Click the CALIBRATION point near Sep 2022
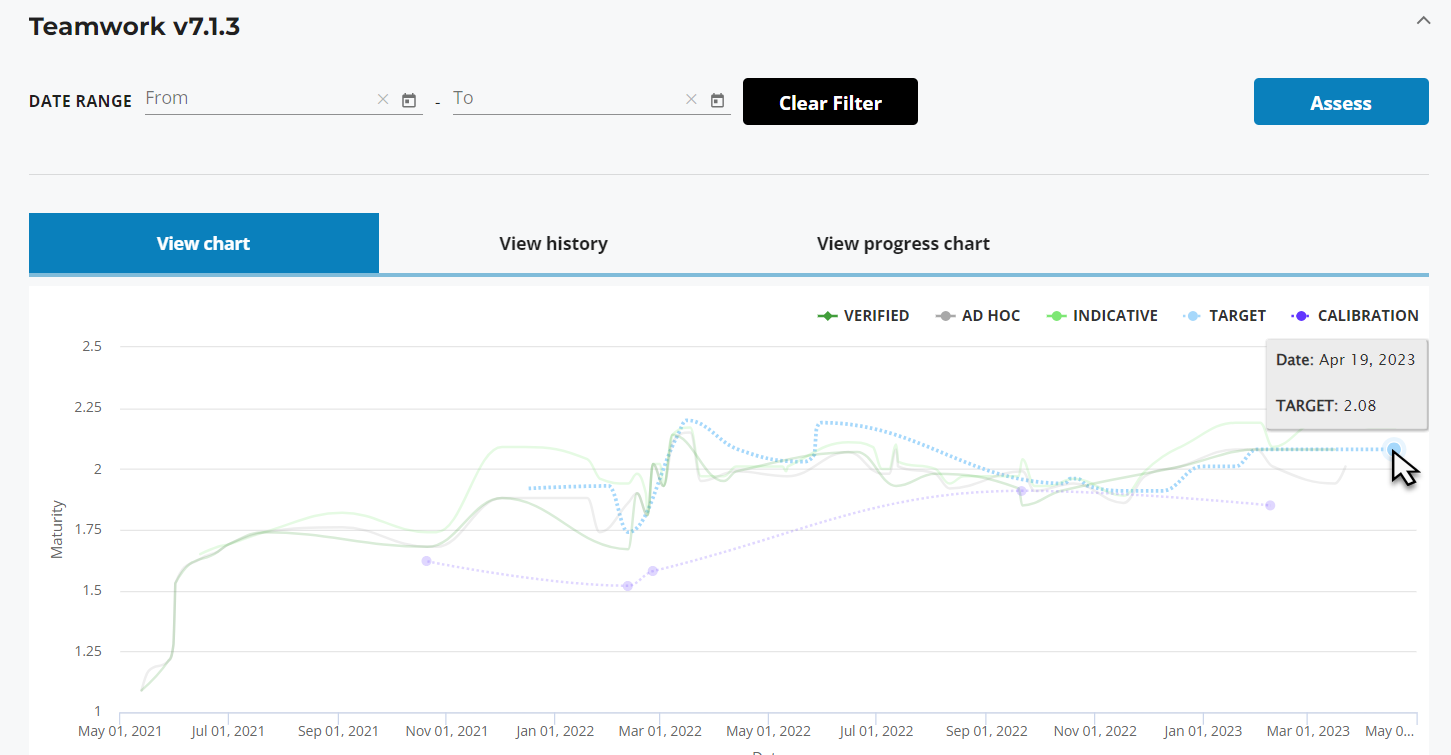Screen dimensions: 1451x755 (1021, 491)
